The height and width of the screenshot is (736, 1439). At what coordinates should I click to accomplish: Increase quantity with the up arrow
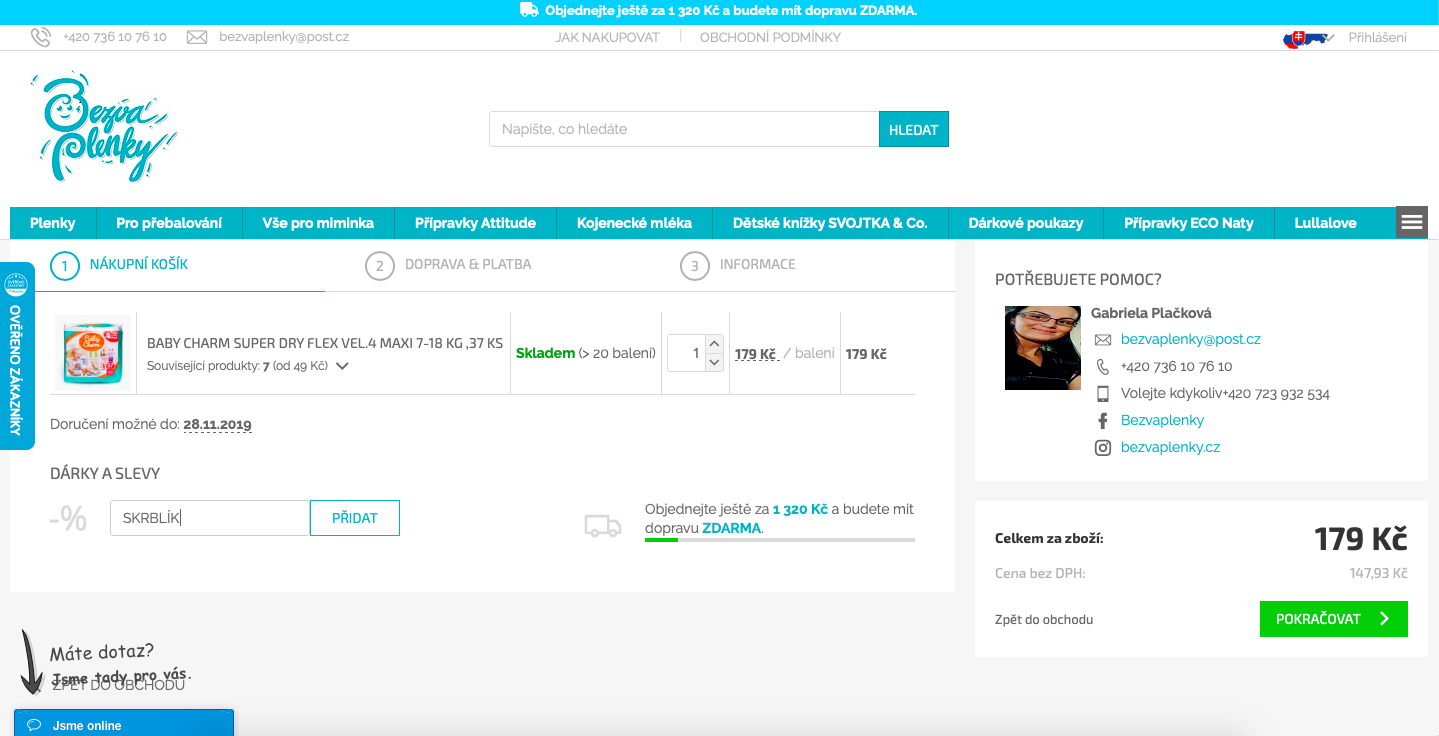tap(714, 344)
